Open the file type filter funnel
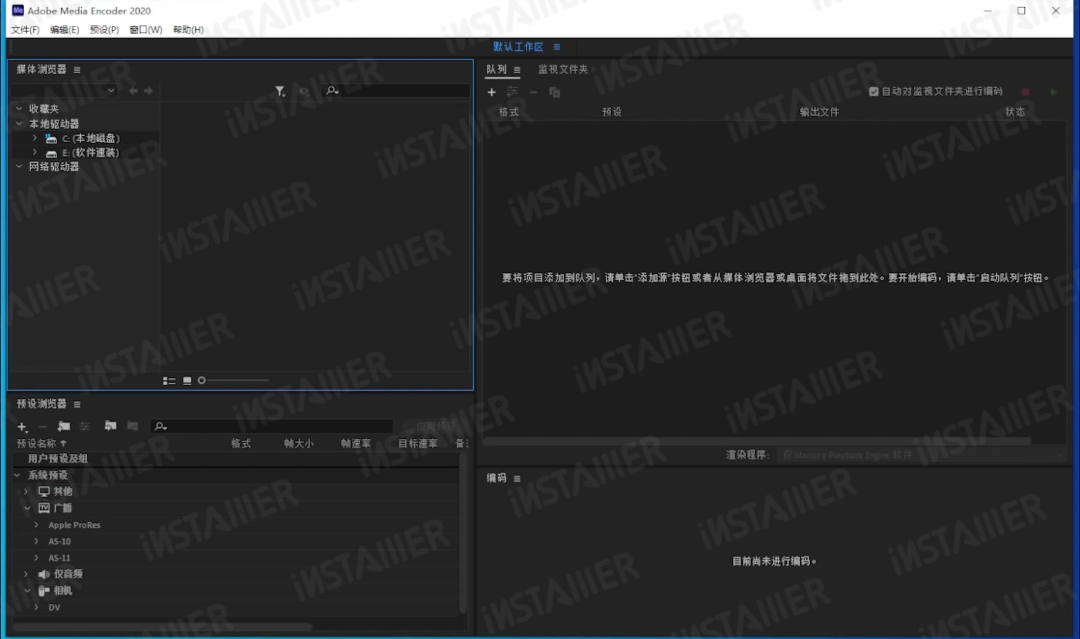This screenshot has width=1080, height=639. pos(280,91)
